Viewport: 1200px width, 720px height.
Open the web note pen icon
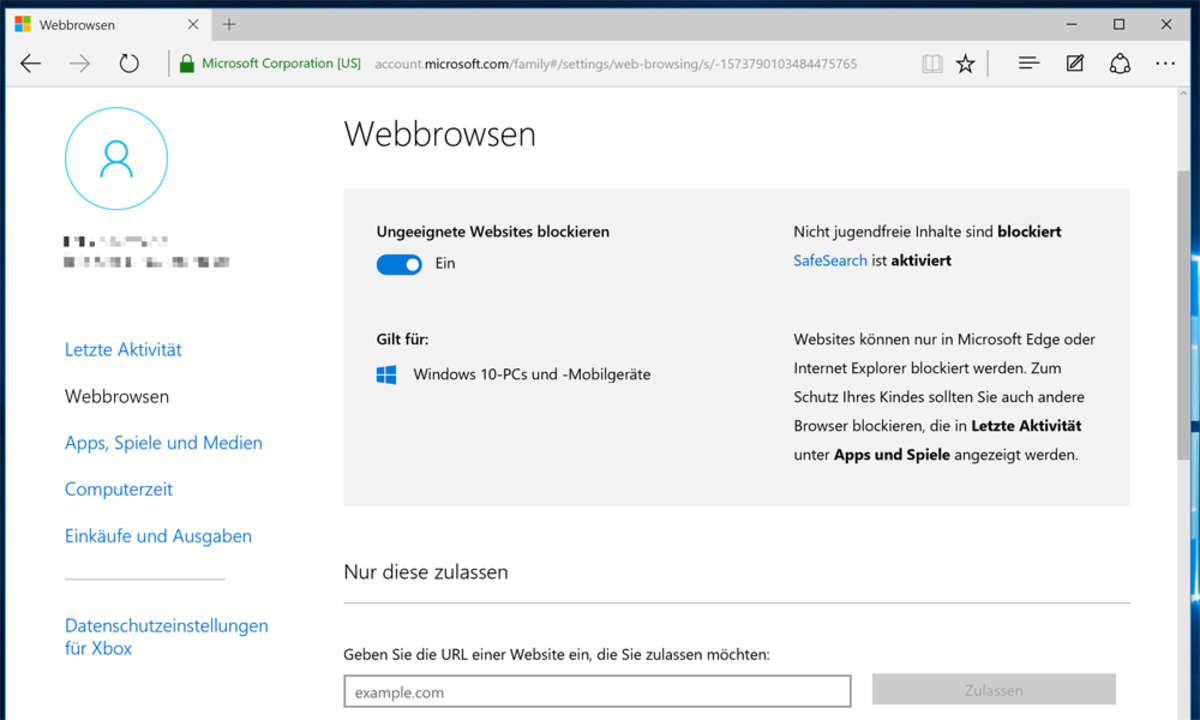(x=1075, y=64)
